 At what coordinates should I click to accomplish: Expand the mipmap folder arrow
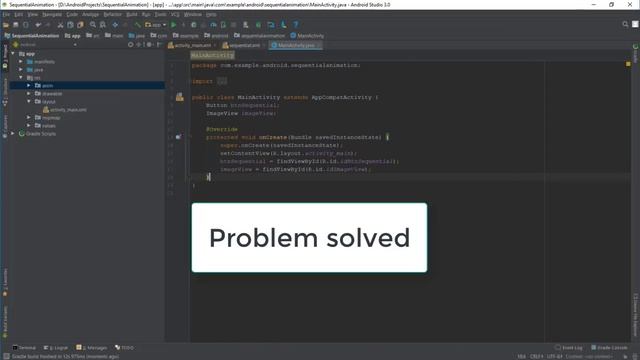29,118
